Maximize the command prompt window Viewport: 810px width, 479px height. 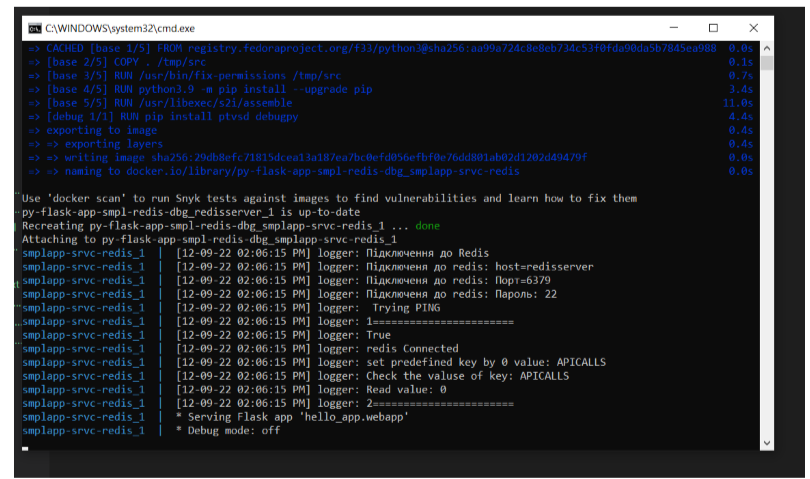(713, 28)
